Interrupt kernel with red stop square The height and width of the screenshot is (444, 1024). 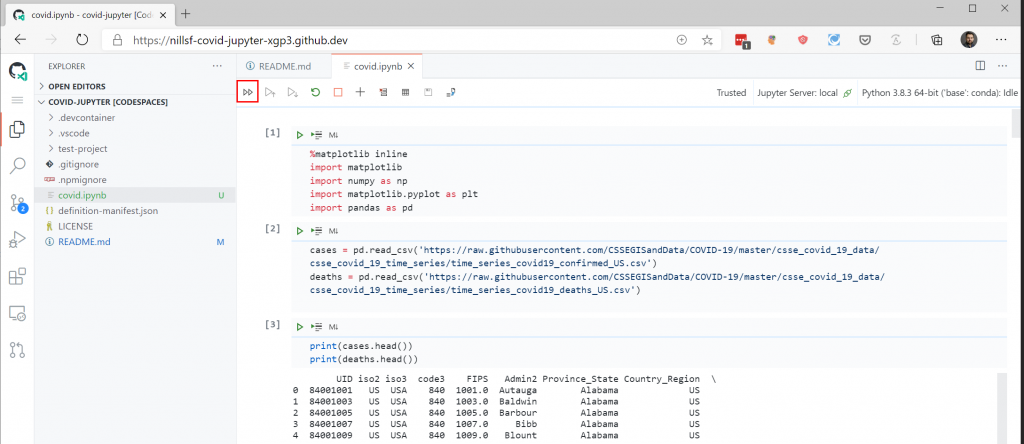pyautogui.click(x=338, y=93)
